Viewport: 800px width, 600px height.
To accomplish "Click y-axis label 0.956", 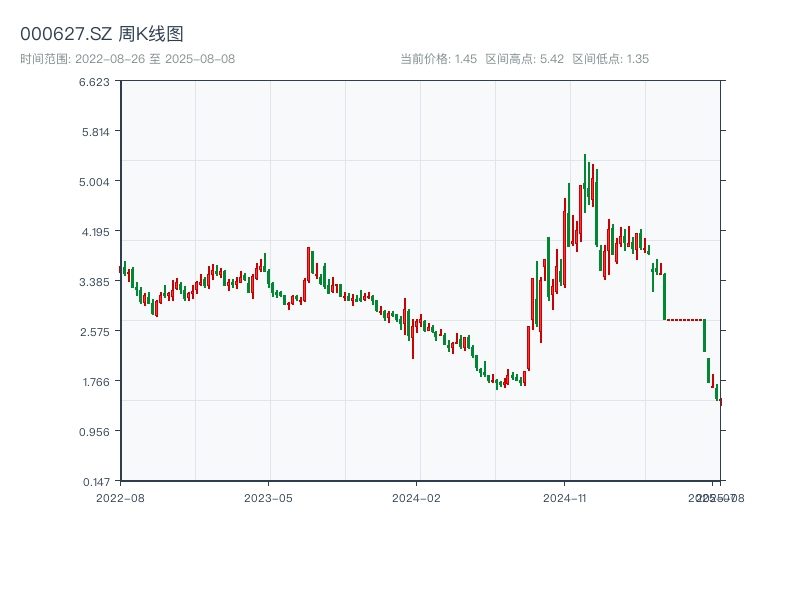I will click(94, 432).
